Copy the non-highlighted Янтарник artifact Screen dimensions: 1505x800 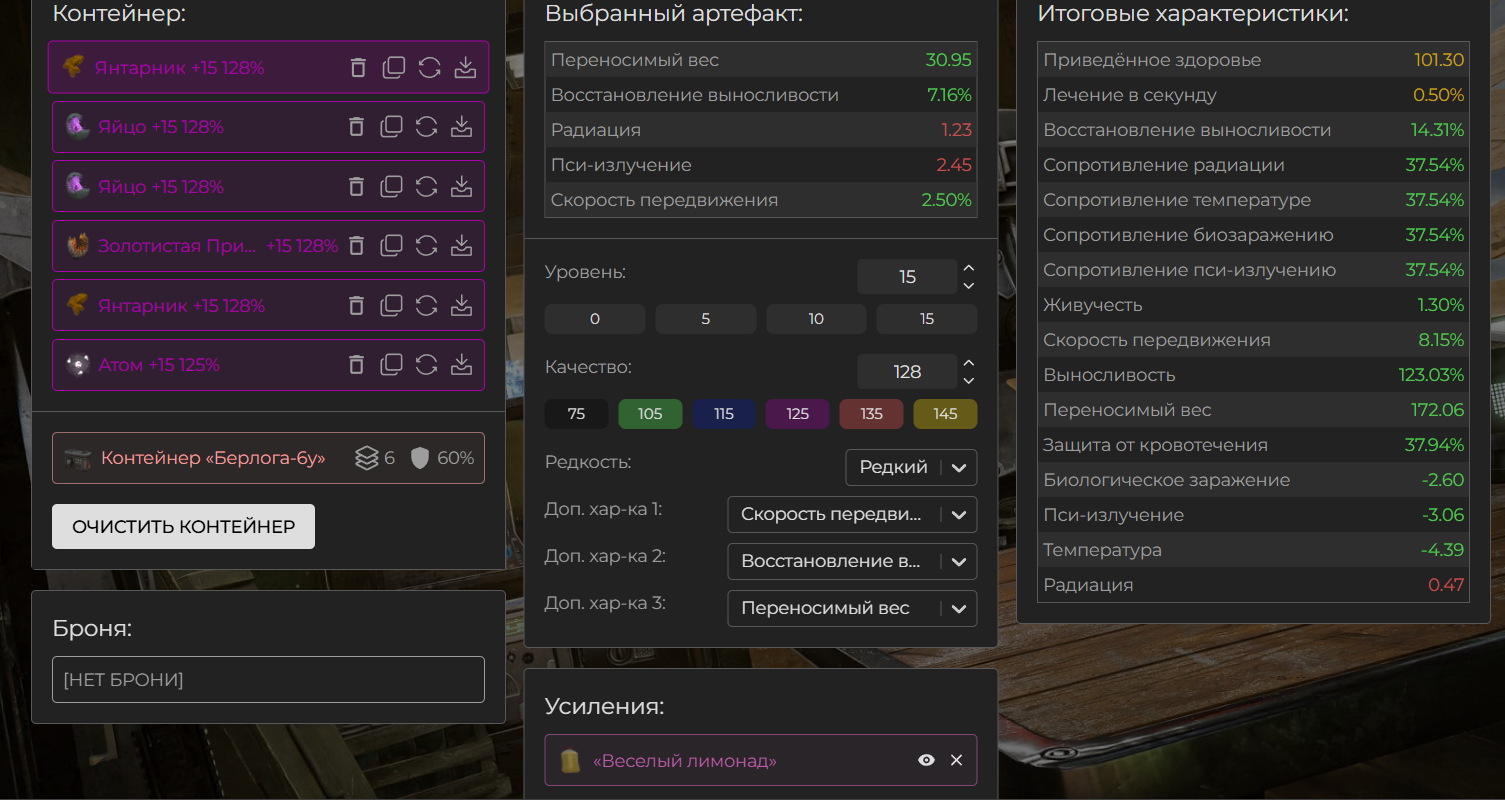coord(392,306)
